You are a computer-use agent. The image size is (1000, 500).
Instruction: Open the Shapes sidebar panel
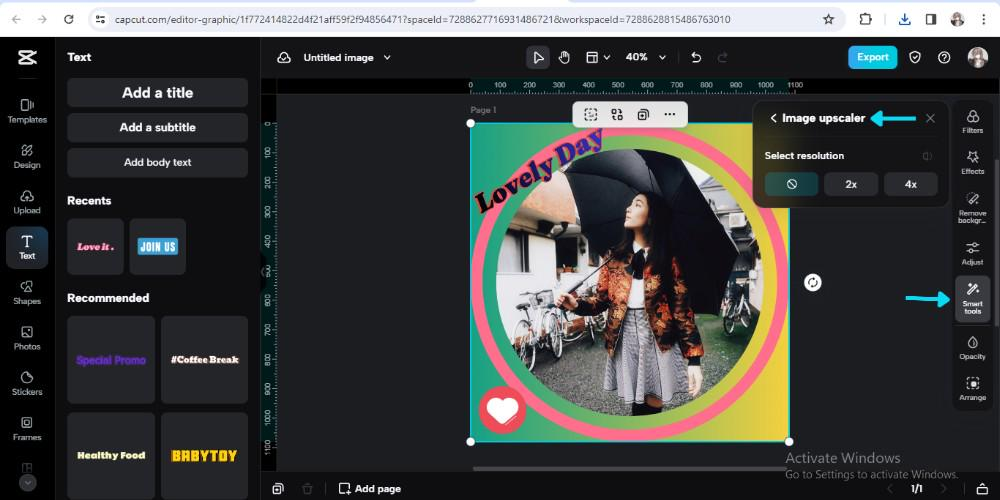(x=27, y=292)
